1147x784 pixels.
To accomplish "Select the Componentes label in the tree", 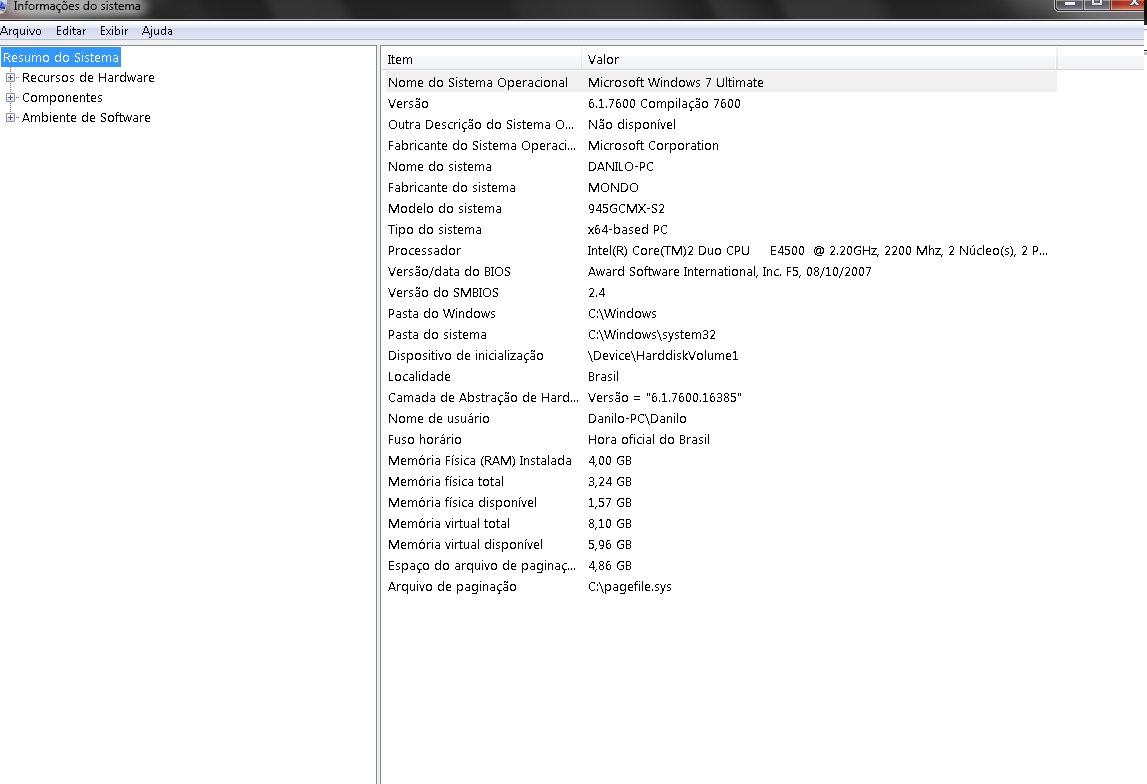I will 62,98.
